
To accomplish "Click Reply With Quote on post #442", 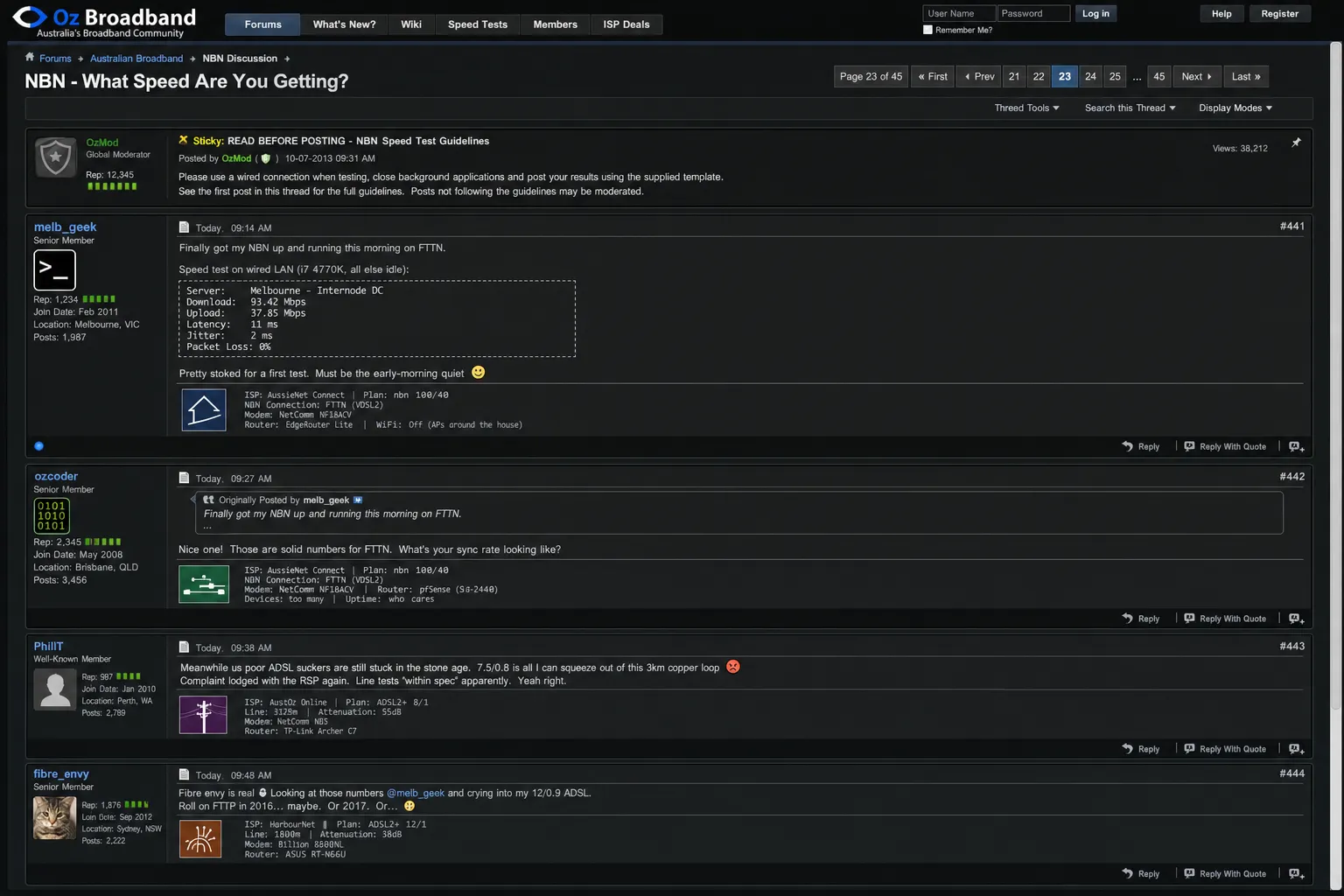I will (x=1225, y=619).
